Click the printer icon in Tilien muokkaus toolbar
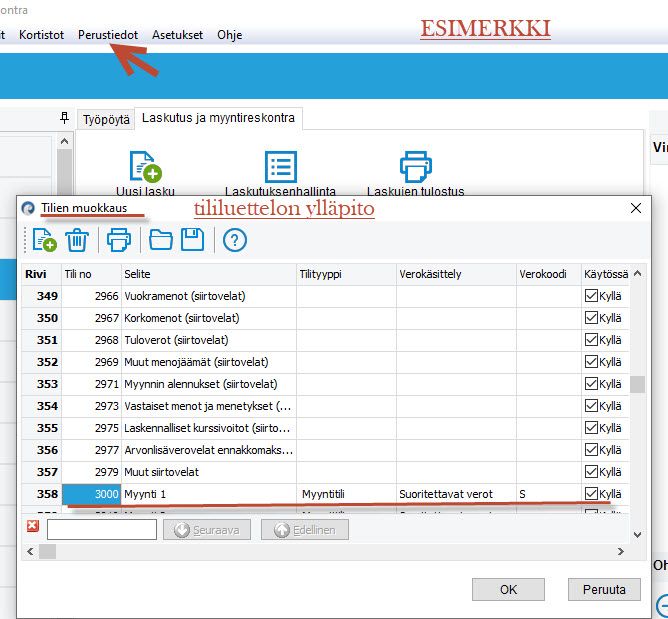This screenshot has width=668, height=619. [118, 240]
